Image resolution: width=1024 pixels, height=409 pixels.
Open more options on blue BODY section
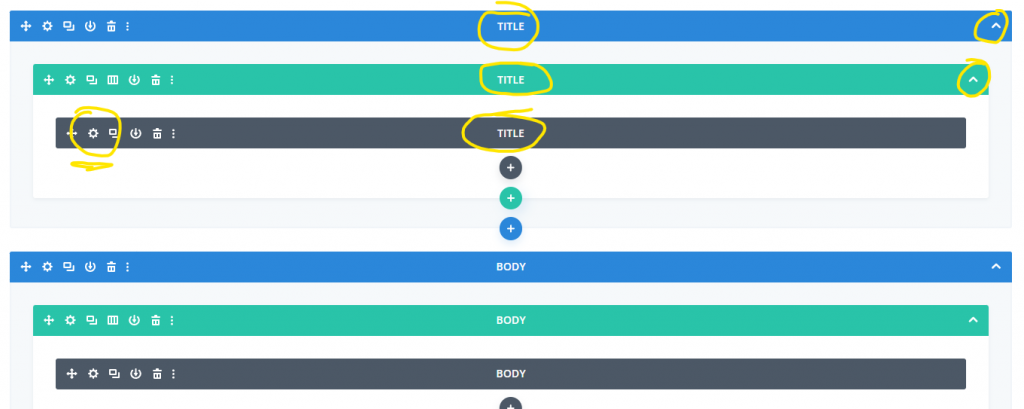tap(127, 267)
